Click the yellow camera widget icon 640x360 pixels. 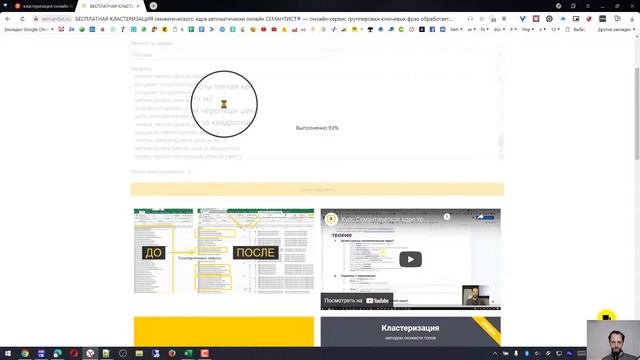(607, 317)
